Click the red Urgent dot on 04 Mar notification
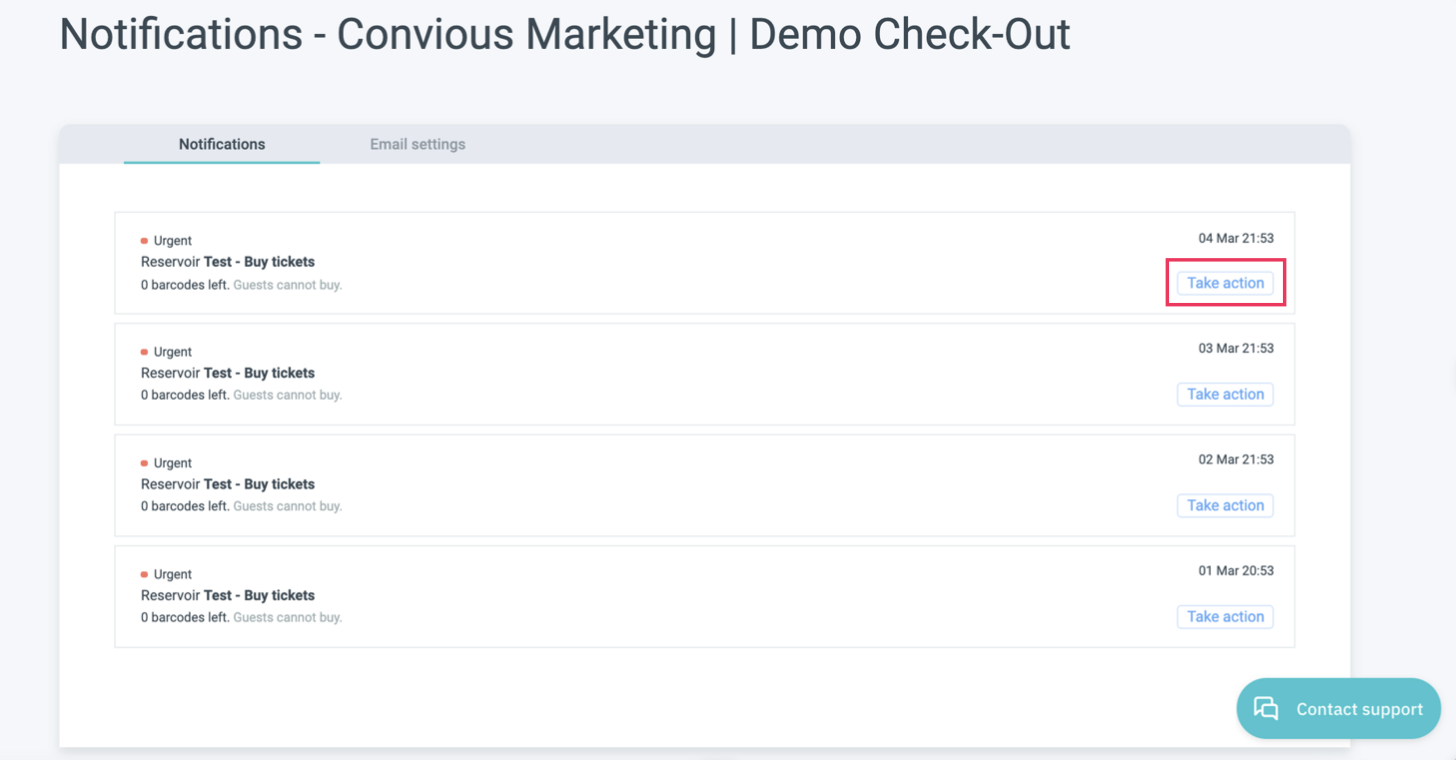This screenshot has width=1456, height=760. pos(144,241)
